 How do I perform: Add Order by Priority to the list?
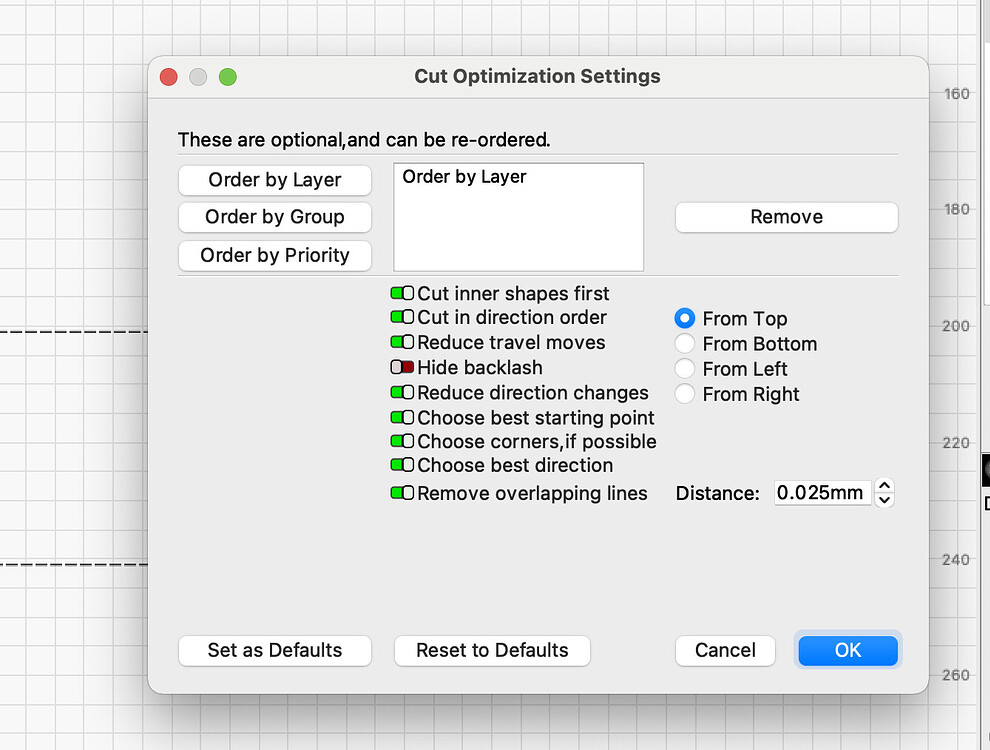coord(275,255)
